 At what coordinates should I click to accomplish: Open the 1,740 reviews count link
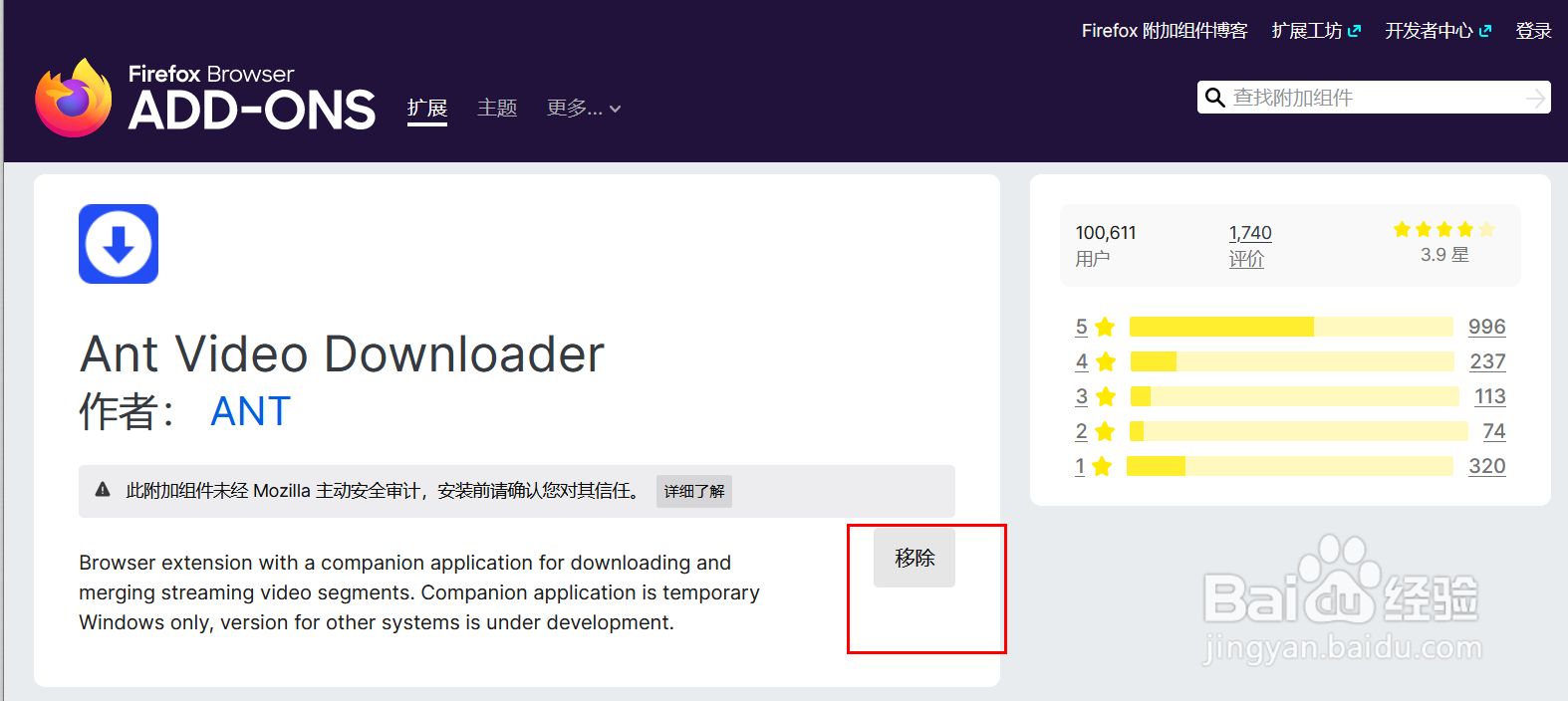pos(1250,232)
